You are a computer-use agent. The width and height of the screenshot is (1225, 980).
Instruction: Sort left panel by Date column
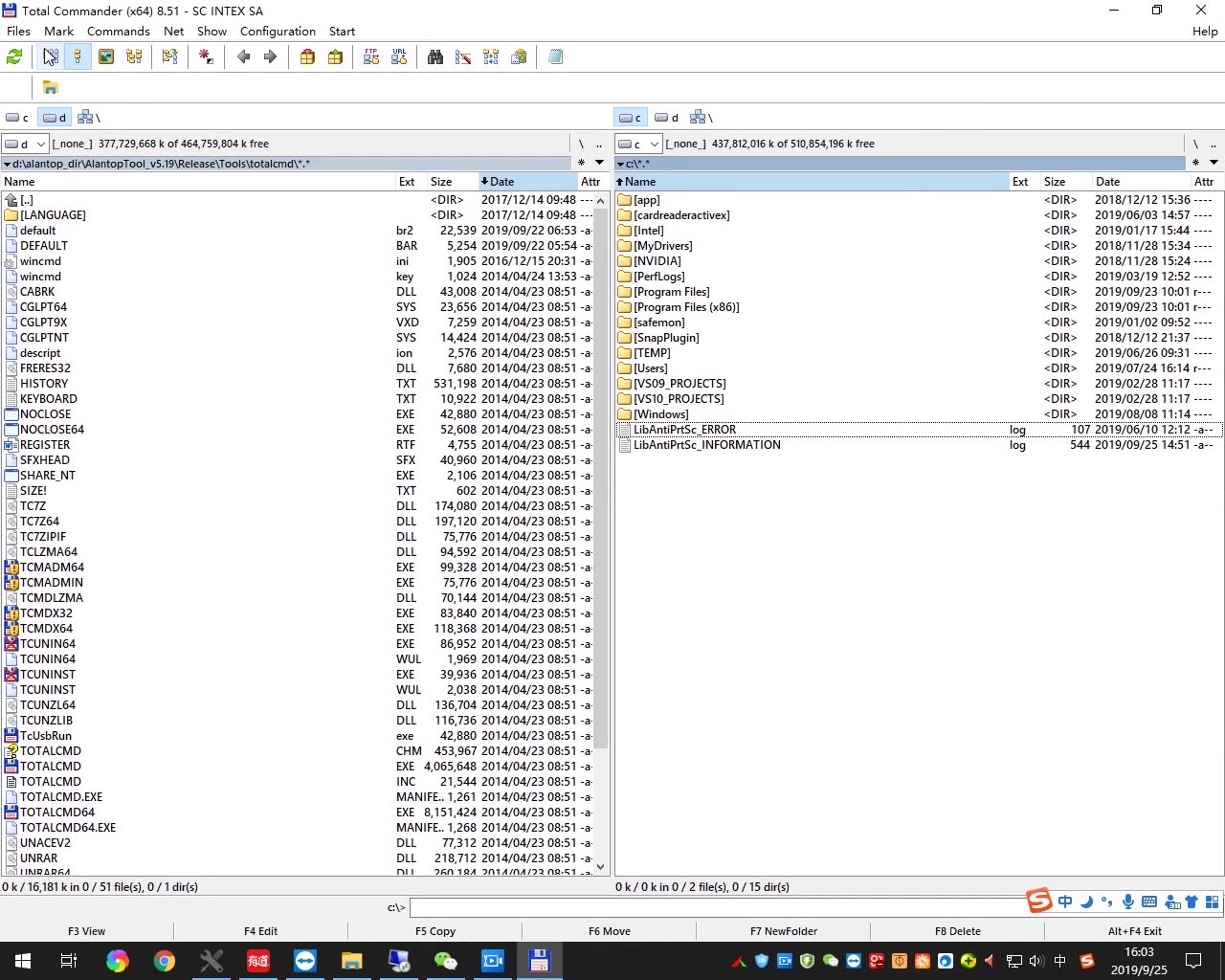(x=526, y=182)
